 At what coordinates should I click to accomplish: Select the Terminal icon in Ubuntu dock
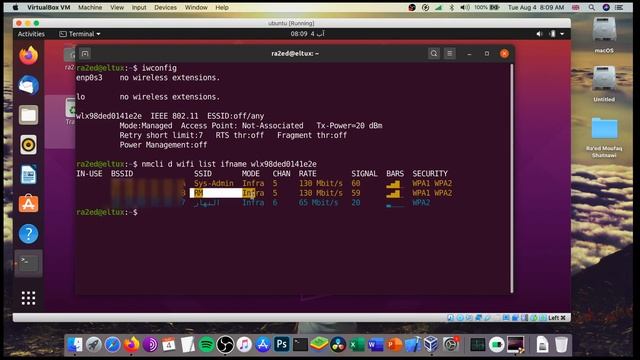pos(28,263)
